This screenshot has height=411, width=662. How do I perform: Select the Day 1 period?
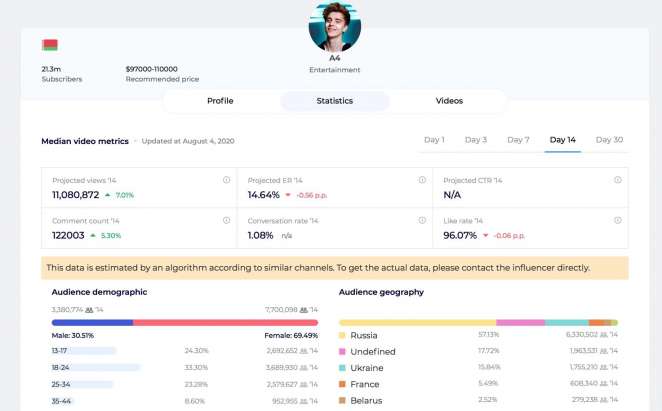coord(435,140)
